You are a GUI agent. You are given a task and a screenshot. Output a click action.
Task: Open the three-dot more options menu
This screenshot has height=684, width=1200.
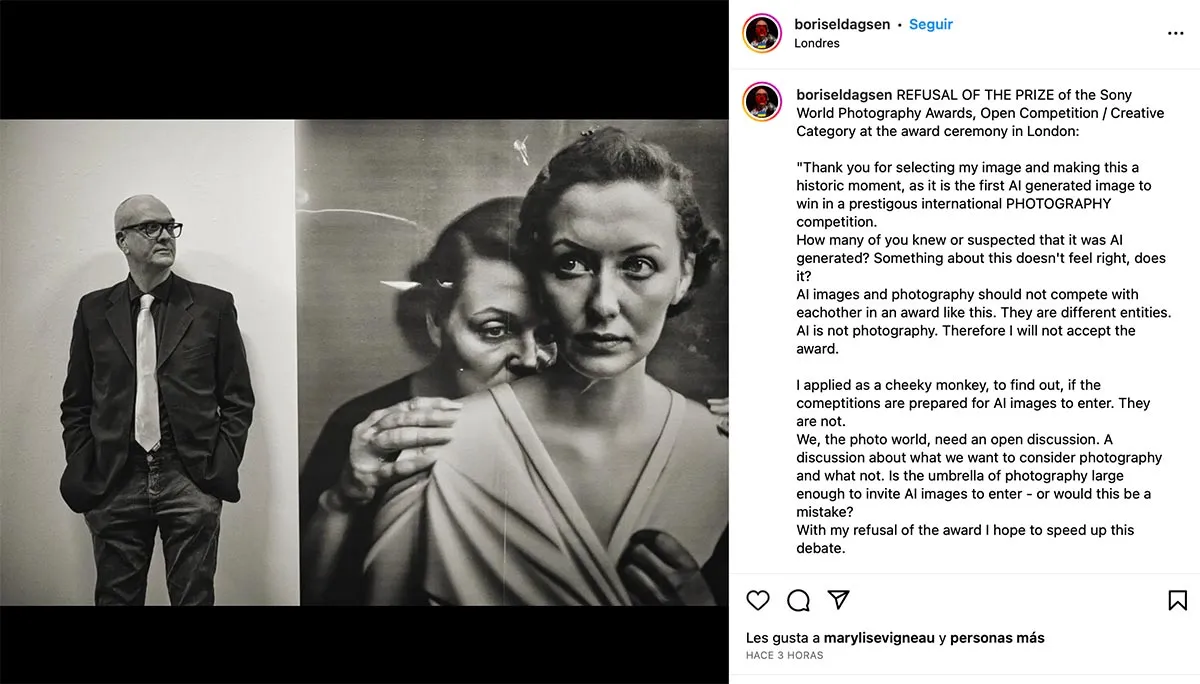(x=1175, y=33)
